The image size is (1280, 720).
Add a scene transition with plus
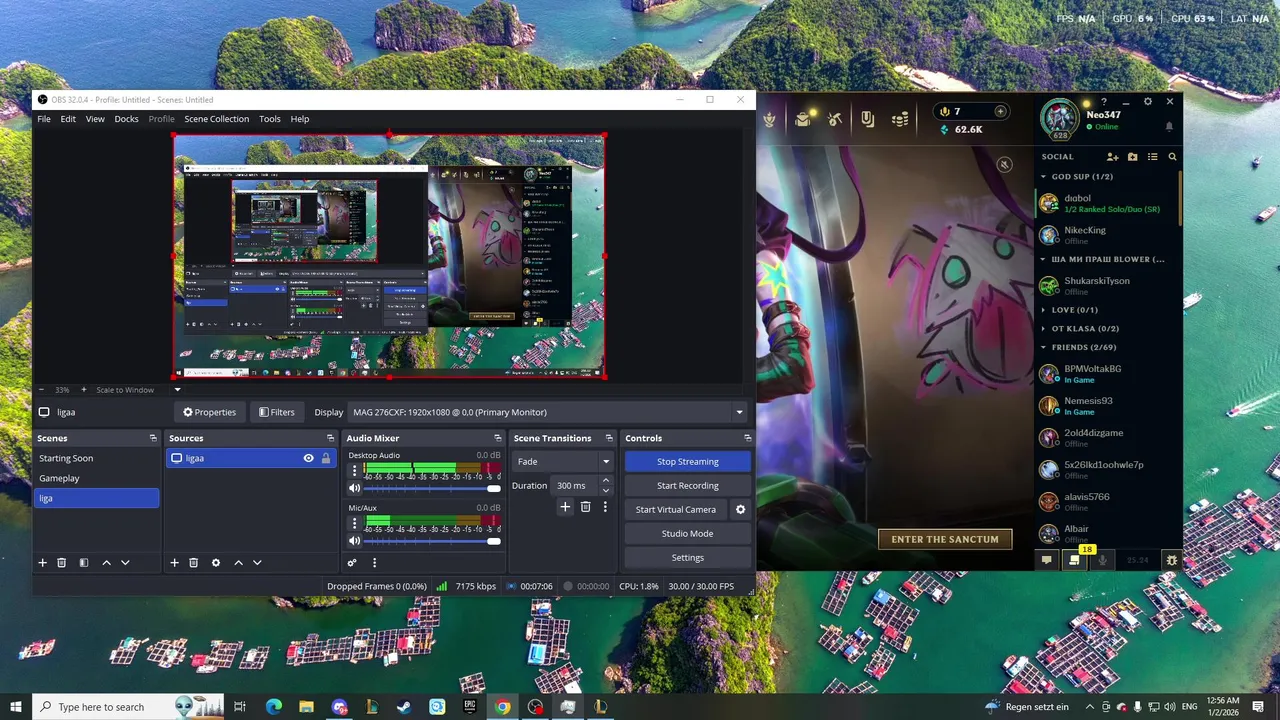[x=565, y=507]
